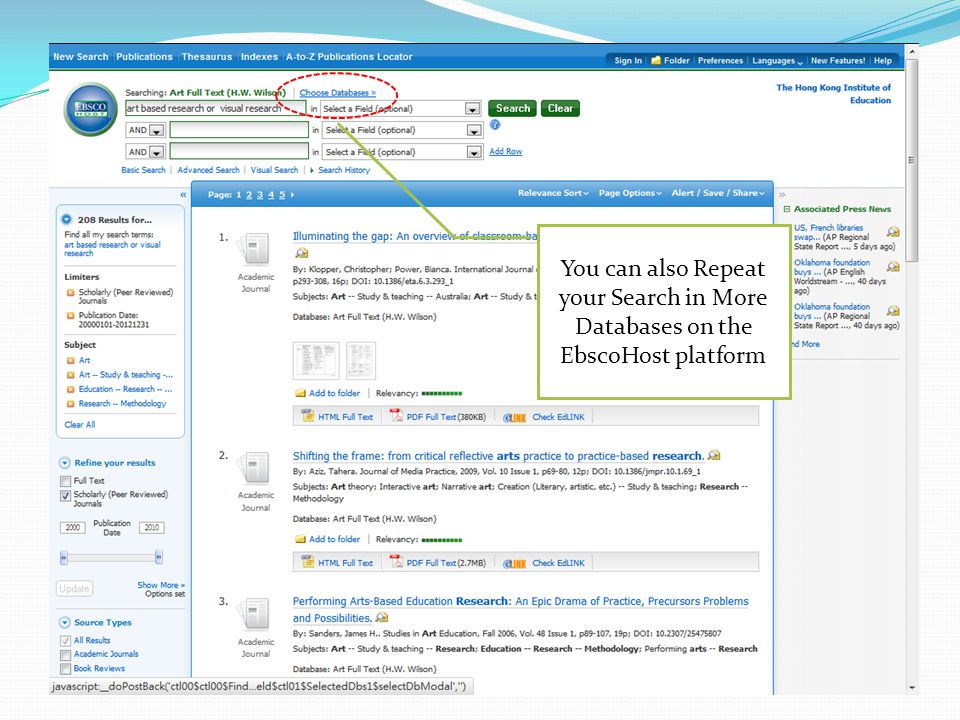Click the Add Row link
Screen dimensions: 960x720
pyautogui.click(x=505, y=151)
